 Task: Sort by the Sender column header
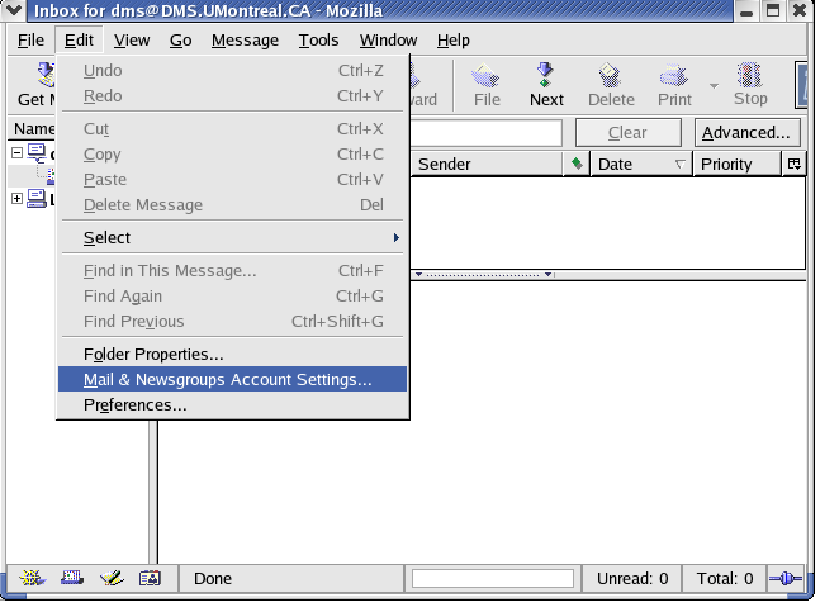486,164
